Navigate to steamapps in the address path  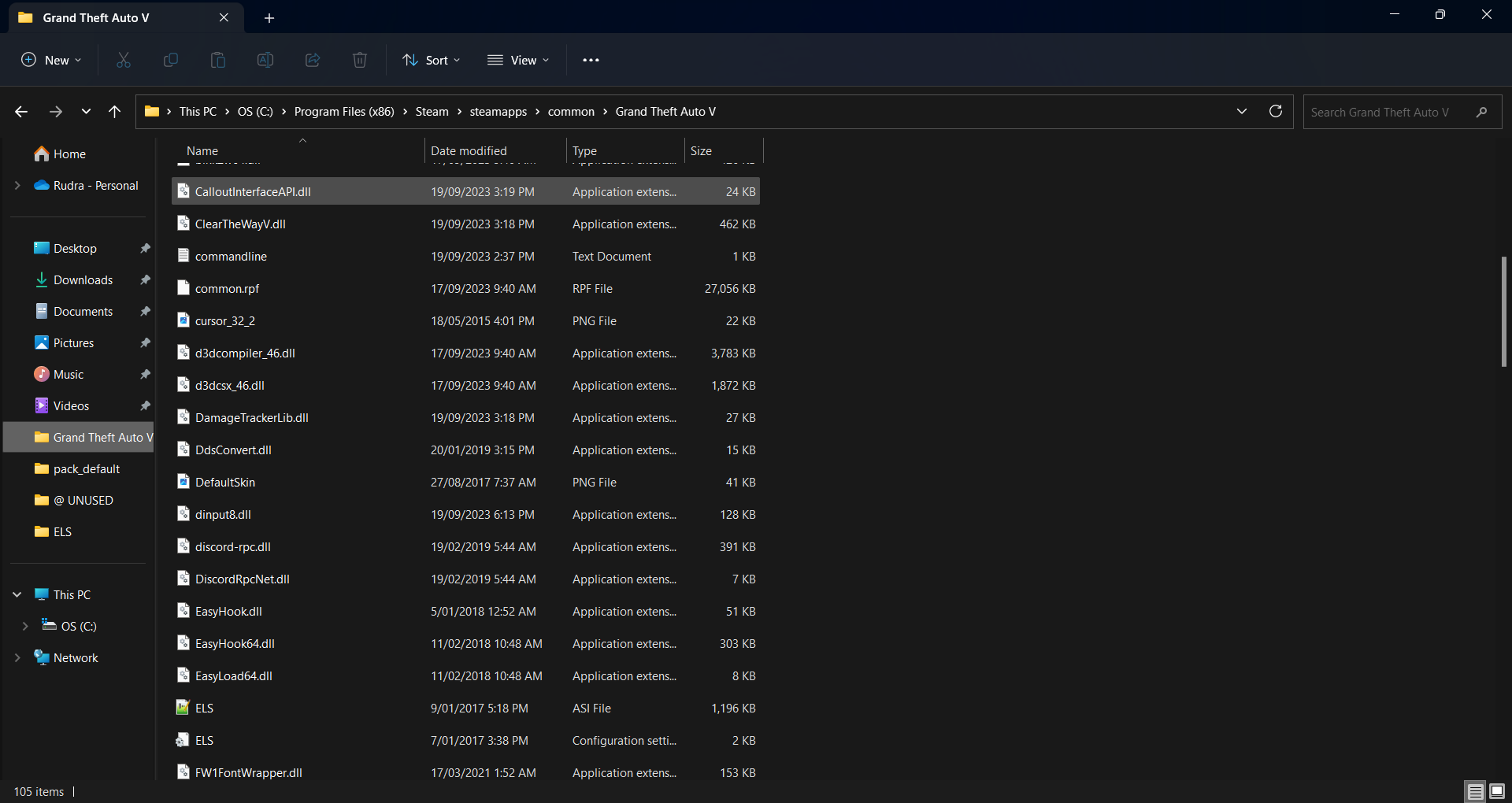click(498, 112)
